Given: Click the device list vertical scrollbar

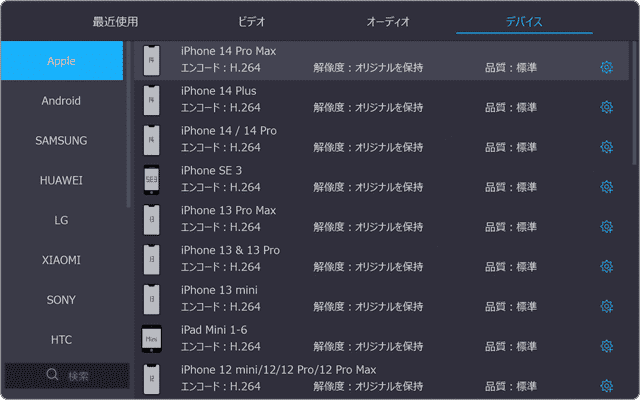Looking at the screenshot, I should coord(634,103).
